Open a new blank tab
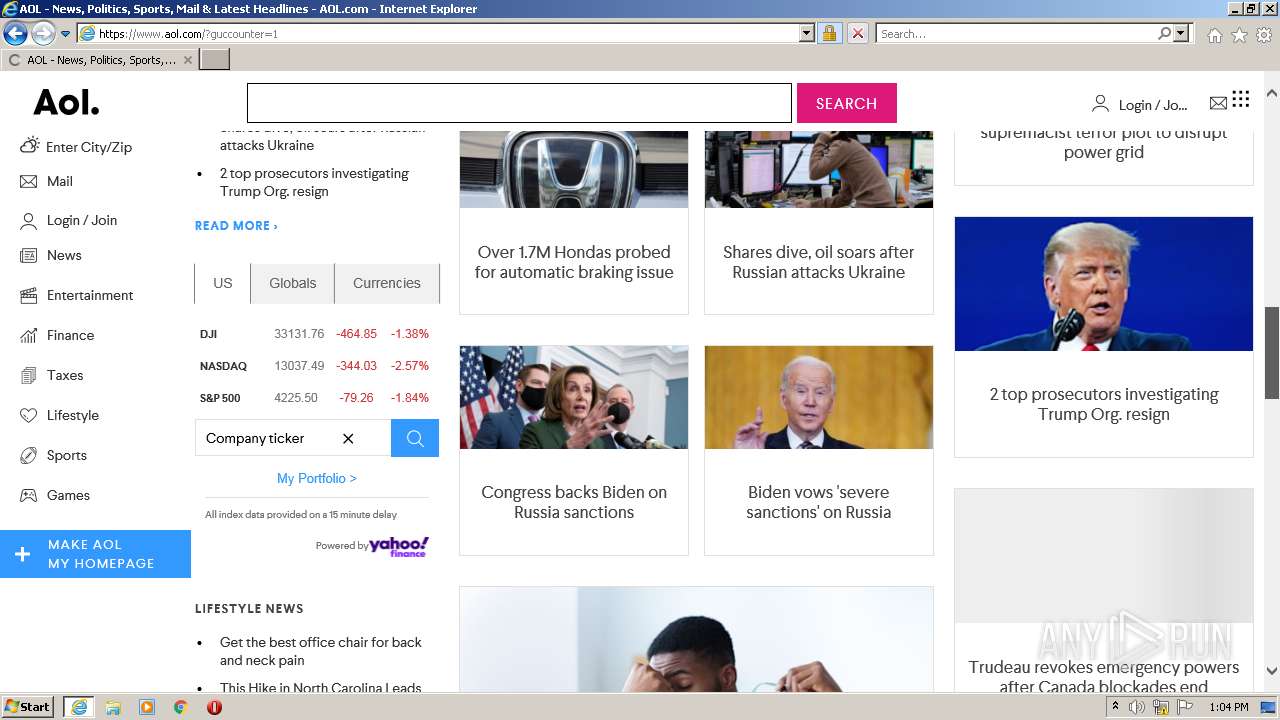 [215, 60]
